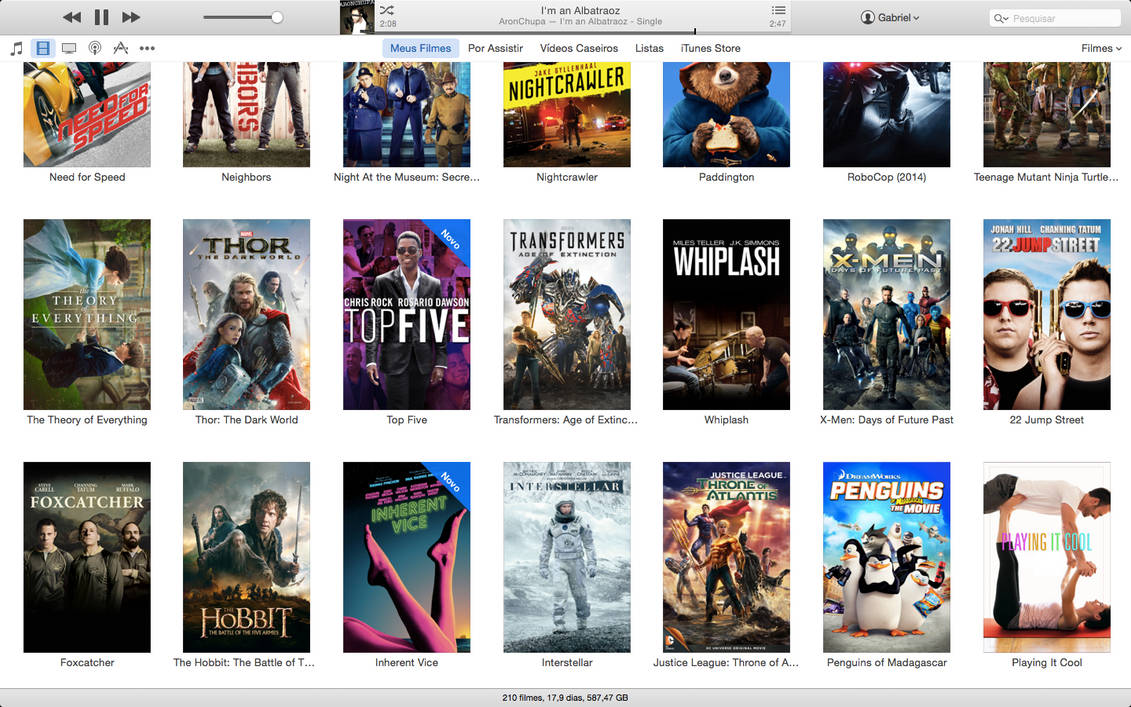Select the Interstellar movie poster
1131x707 pixels.
[x=567, y=557]
